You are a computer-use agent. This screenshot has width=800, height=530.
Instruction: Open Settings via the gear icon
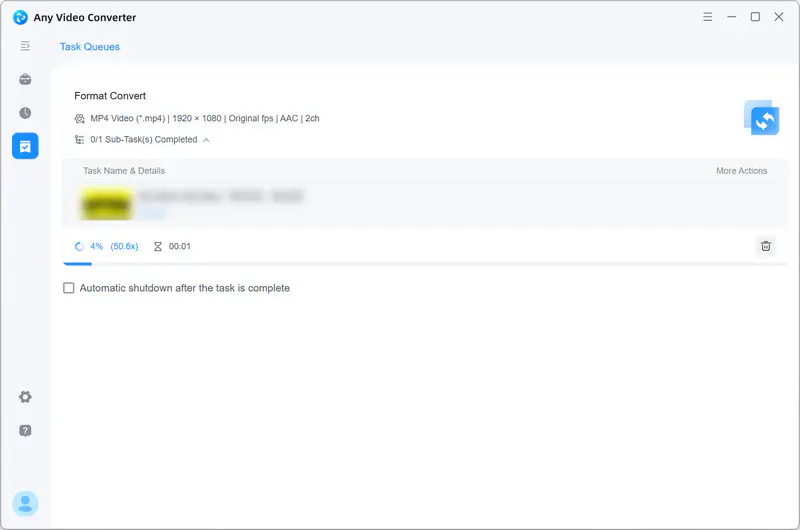click(x=25, y=397)
